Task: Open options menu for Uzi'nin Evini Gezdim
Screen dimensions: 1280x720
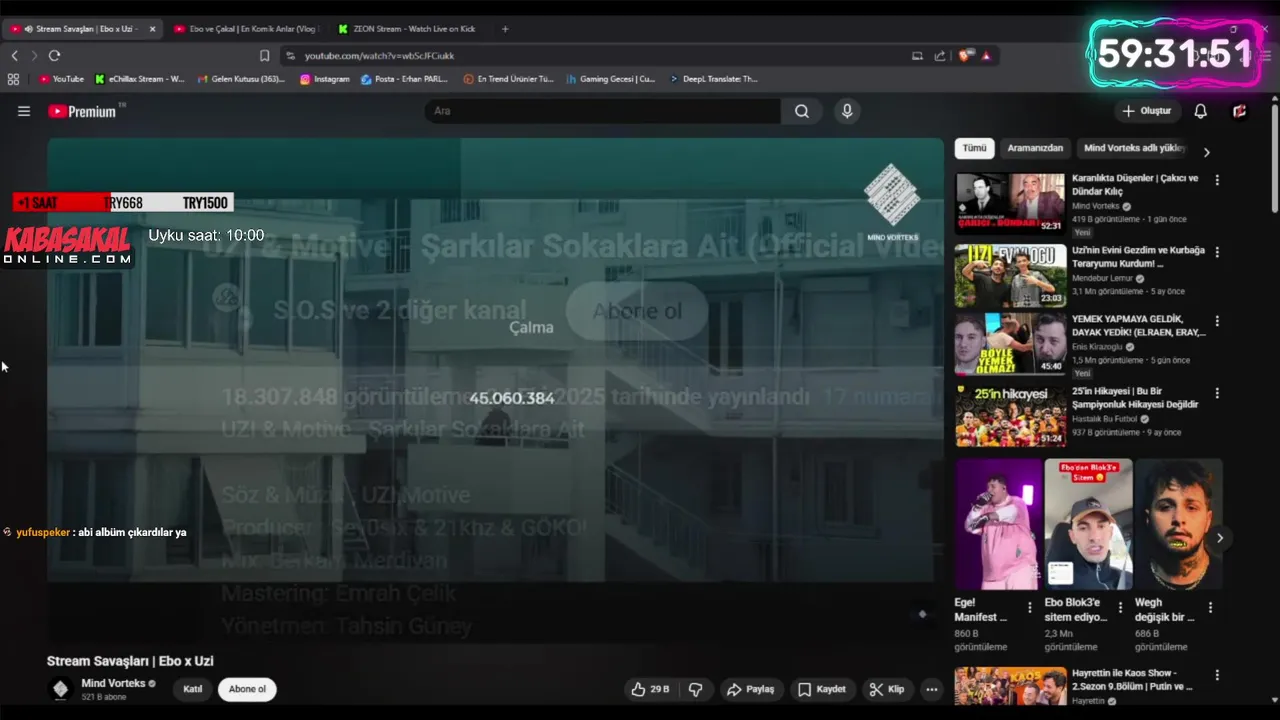Action: (x=1217, y=252)
